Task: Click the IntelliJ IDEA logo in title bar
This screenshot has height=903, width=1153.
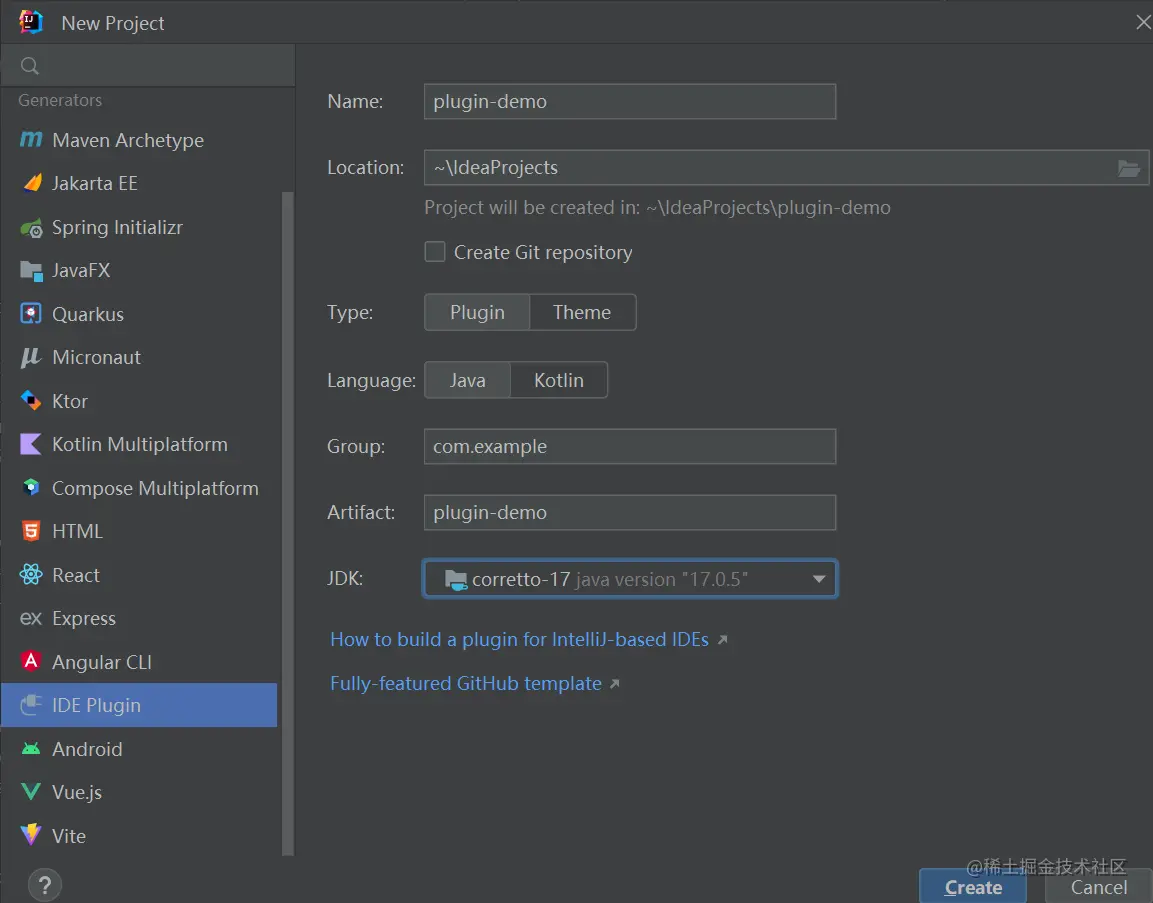Action: tap(31, 22)
